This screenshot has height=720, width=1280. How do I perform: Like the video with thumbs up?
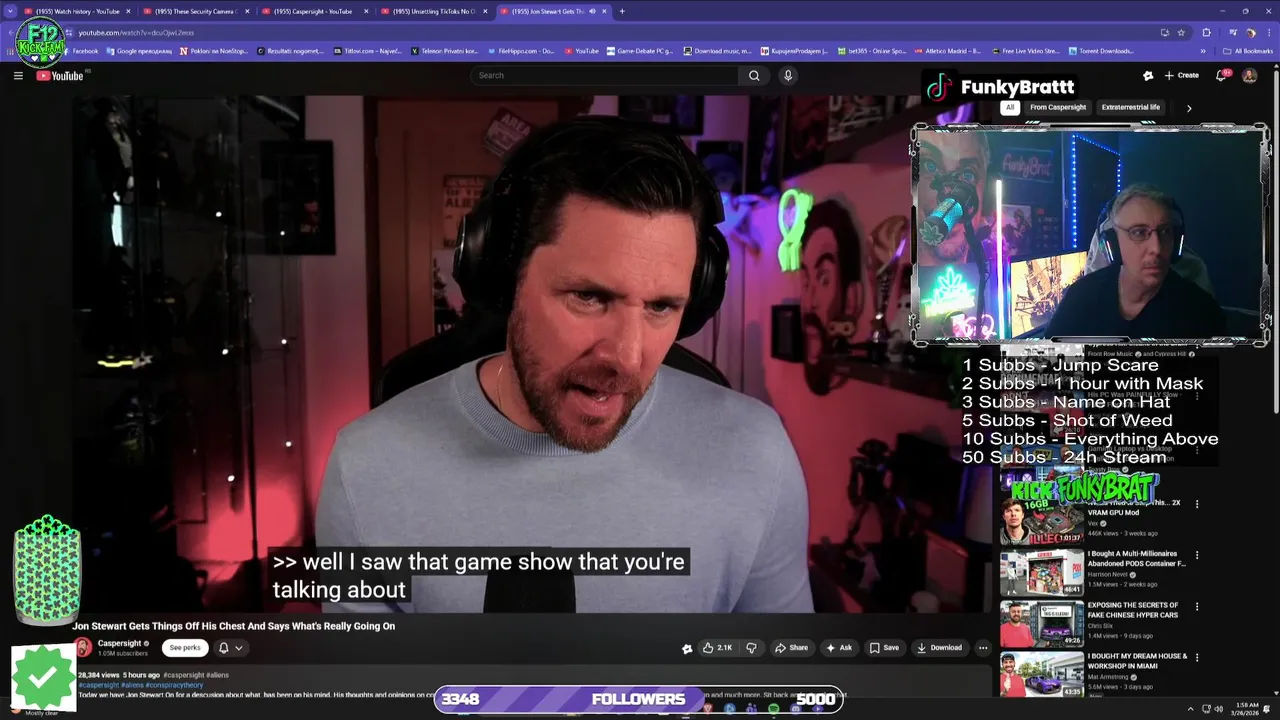(717, 647)
